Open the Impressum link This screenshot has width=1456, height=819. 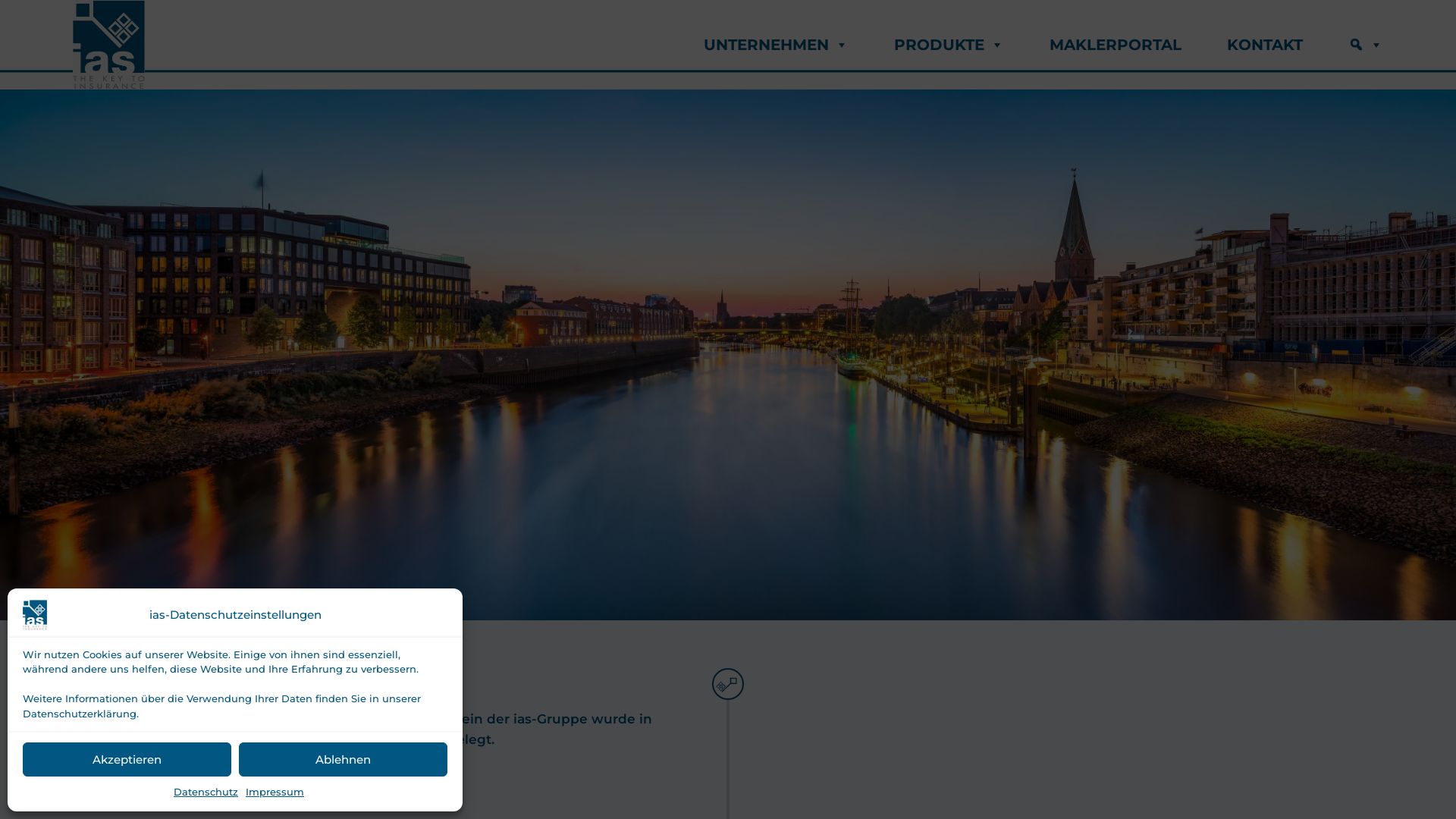coord(275,792)
